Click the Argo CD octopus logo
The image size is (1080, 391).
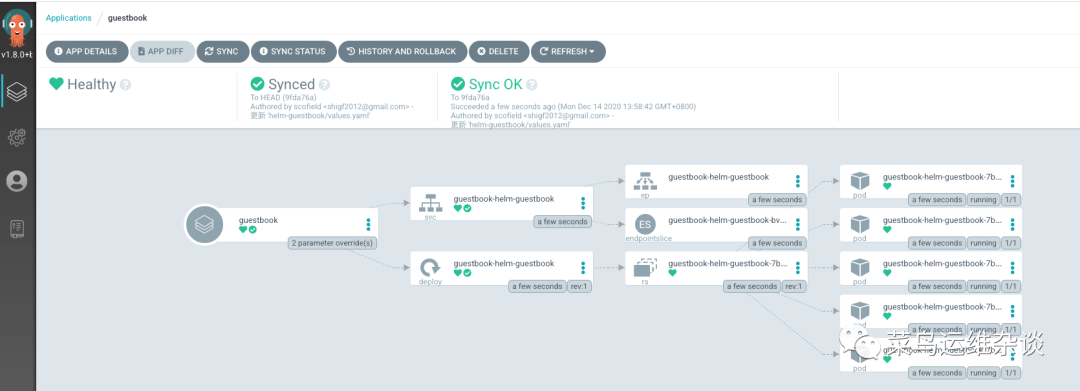click(17, 26)
